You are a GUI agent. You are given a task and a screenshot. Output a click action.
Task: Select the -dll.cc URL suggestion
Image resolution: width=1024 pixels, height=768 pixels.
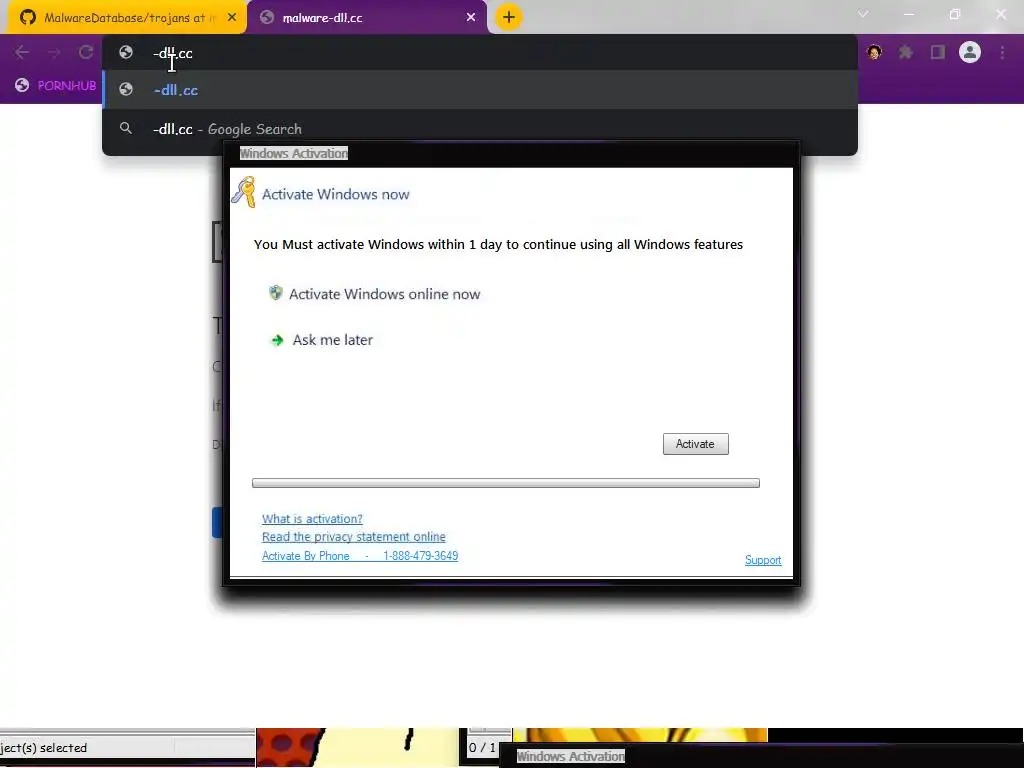(479, 90)
